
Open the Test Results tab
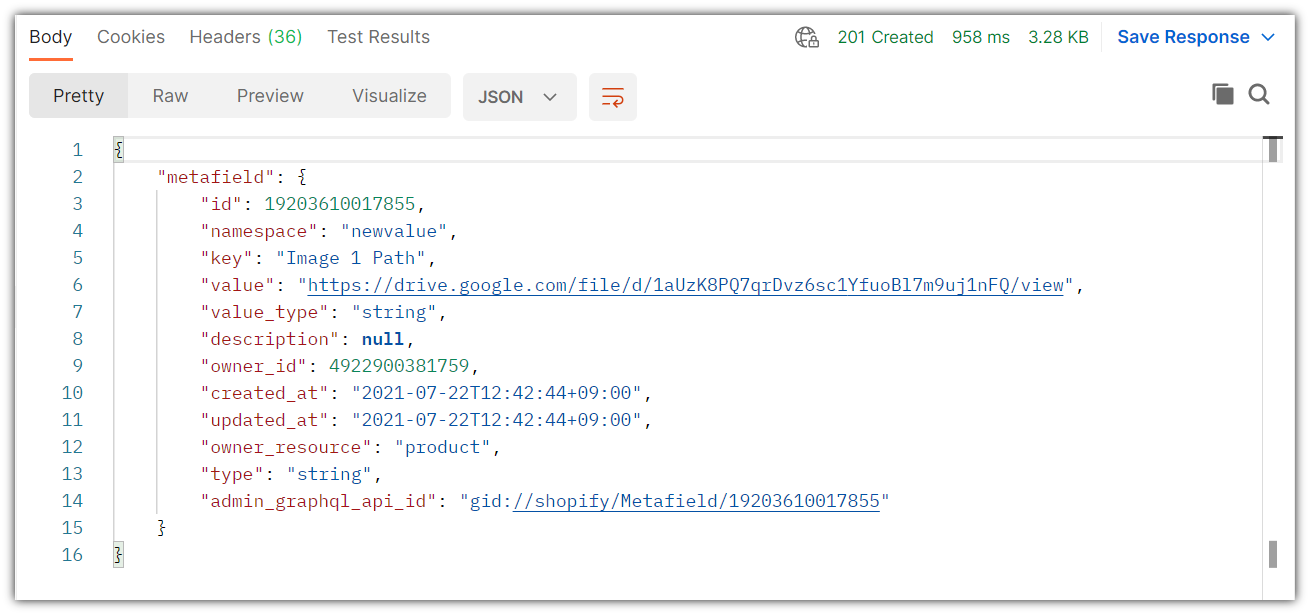pos(378,36)
